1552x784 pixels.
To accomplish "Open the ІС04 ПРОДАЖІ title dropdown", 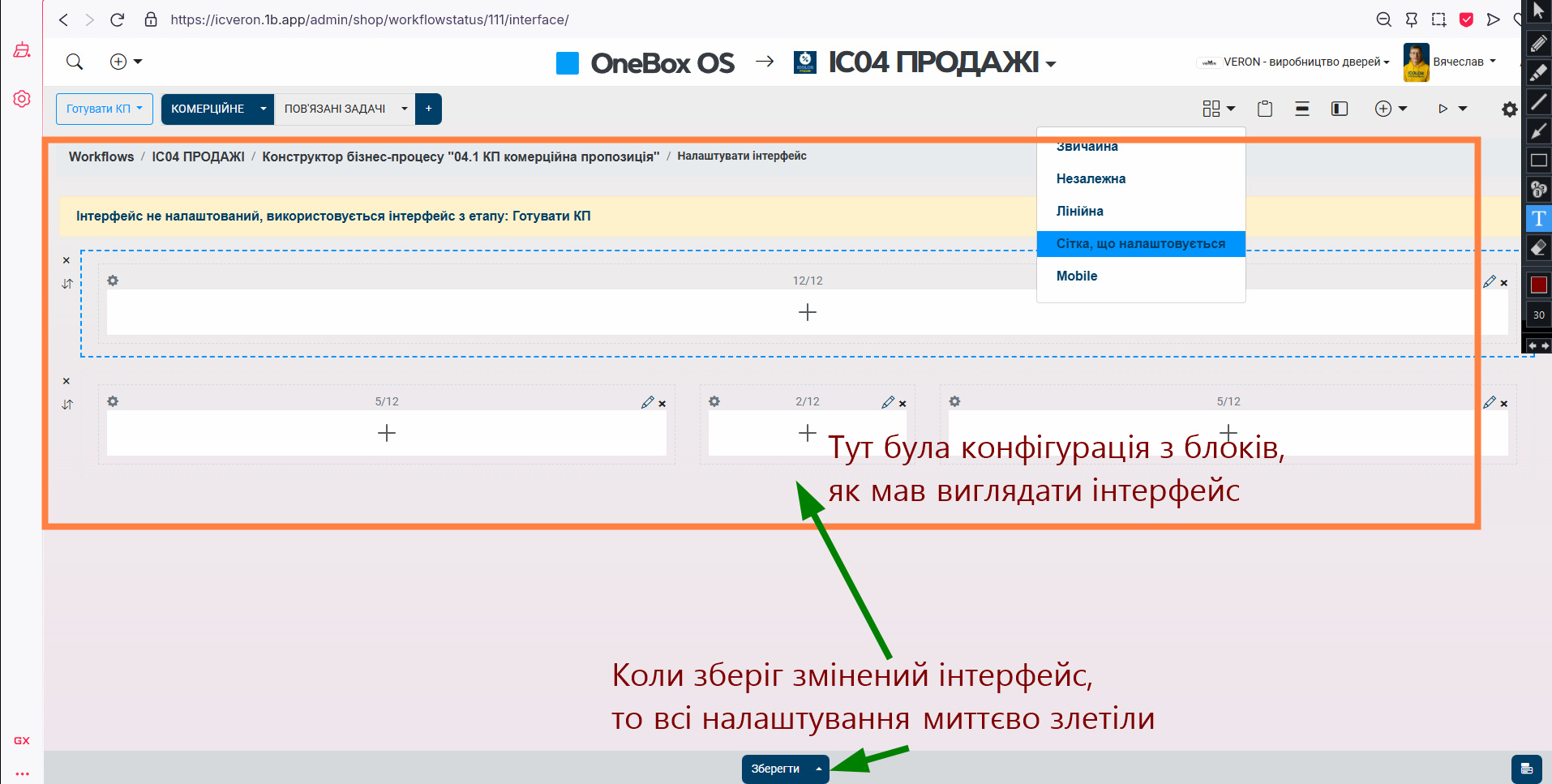I will point(1051,64).
